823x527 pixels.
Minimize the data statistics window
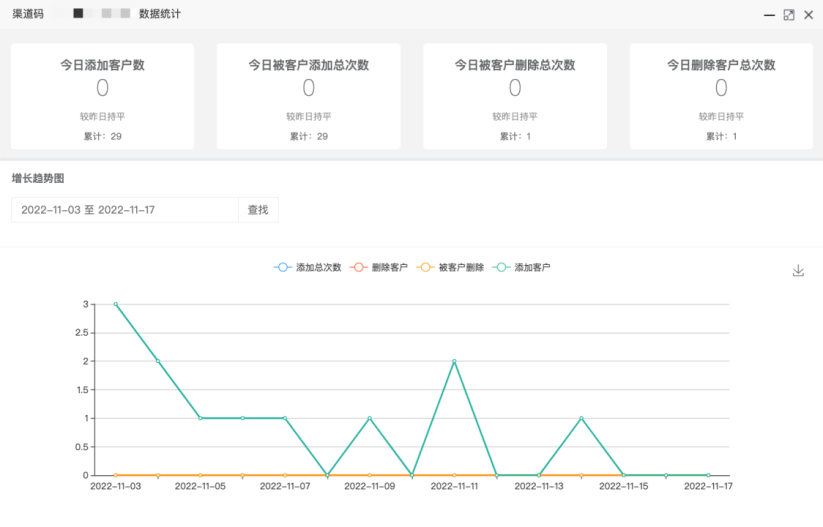(769, 15)
